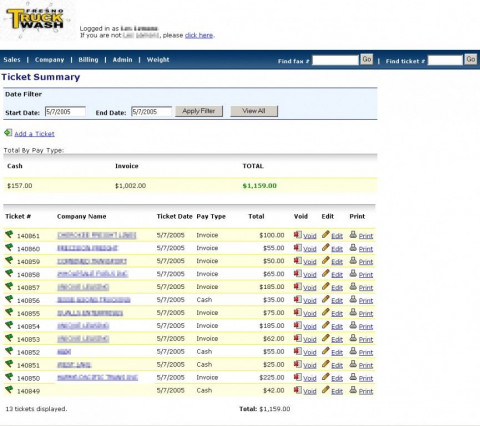
Task: Click green flag icon for ticket 140861
Action: (9, 234)
